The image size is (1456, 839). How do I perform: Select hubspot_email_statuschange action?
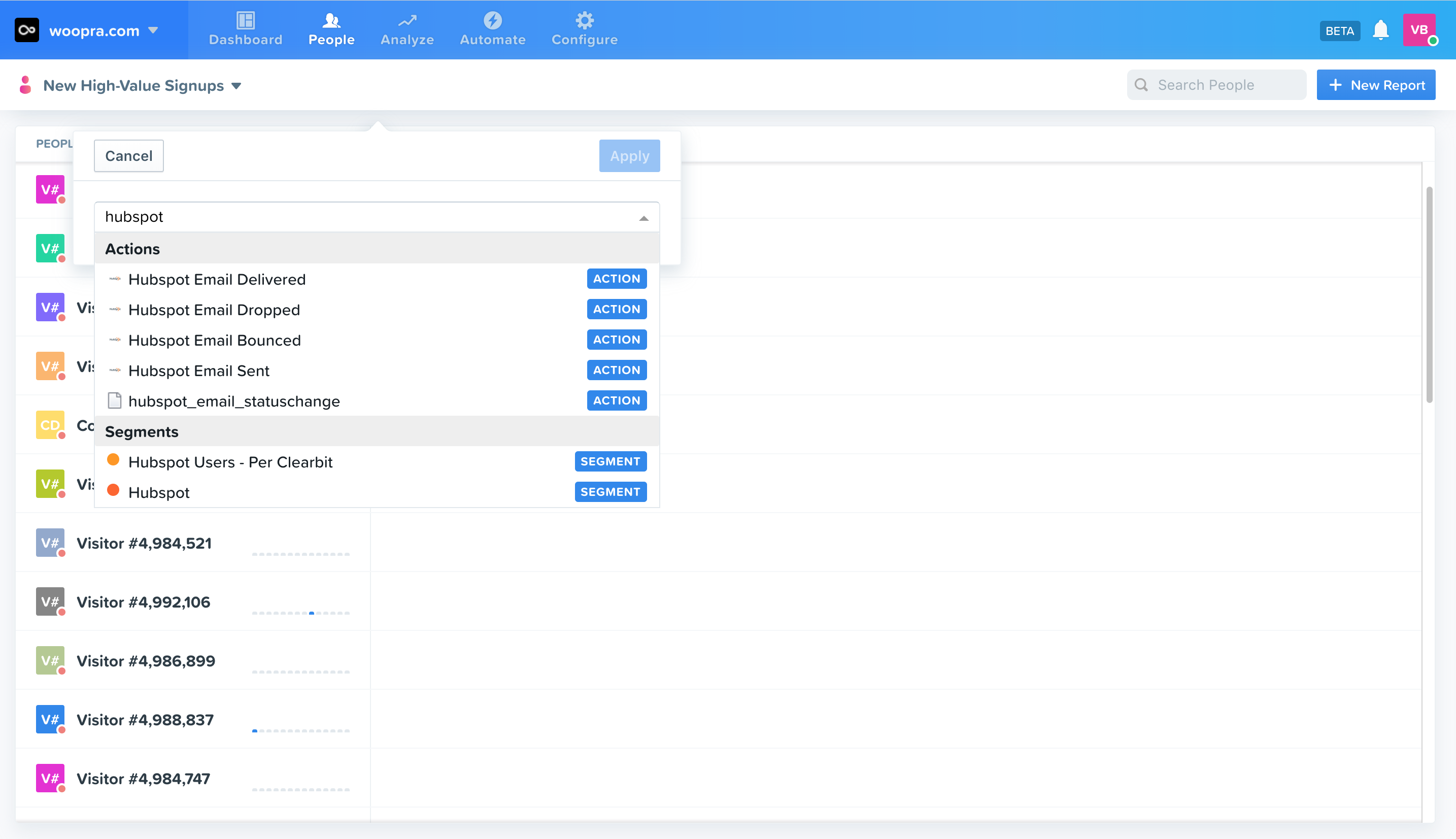tap(234, 401)
